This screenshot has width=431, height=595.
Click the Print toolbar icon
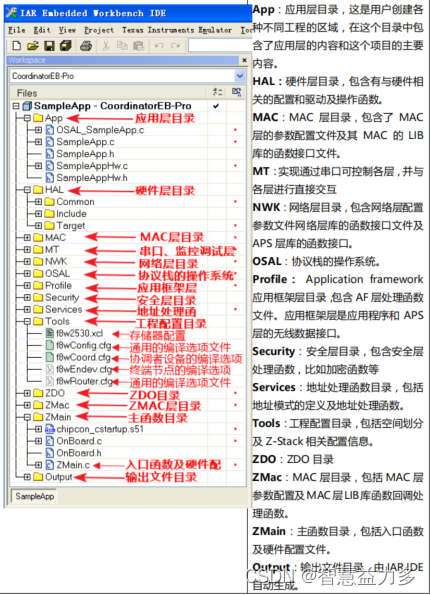pos(86,46)
